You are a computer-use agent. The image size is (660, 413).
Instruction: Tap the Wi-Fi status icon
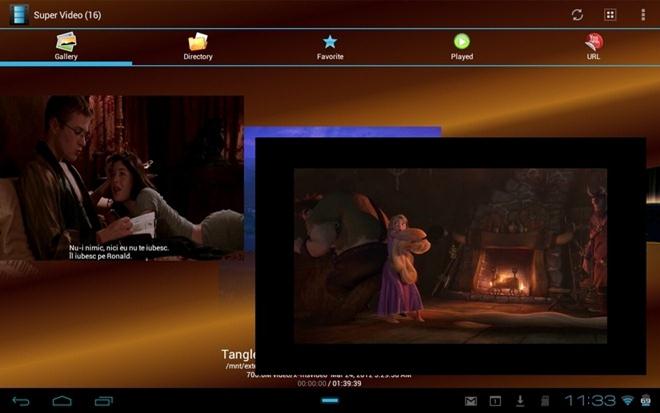pyautogui.click(x=627, y=400)
